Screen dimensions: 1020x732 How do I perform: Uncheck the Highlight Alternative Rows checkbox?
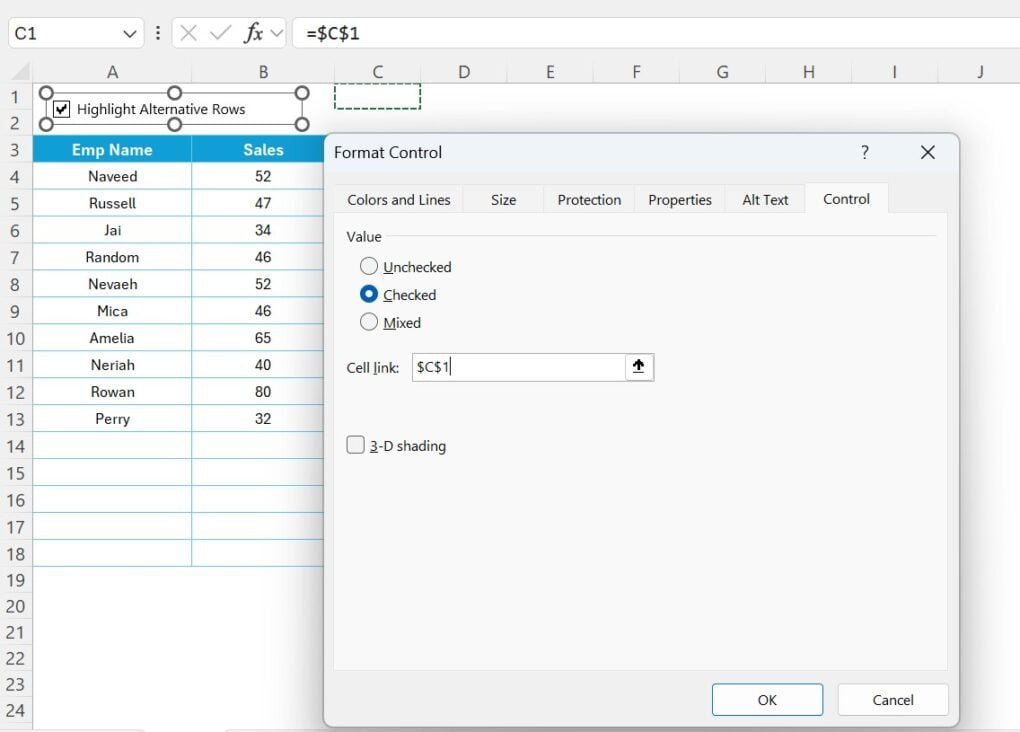[62, 109]
